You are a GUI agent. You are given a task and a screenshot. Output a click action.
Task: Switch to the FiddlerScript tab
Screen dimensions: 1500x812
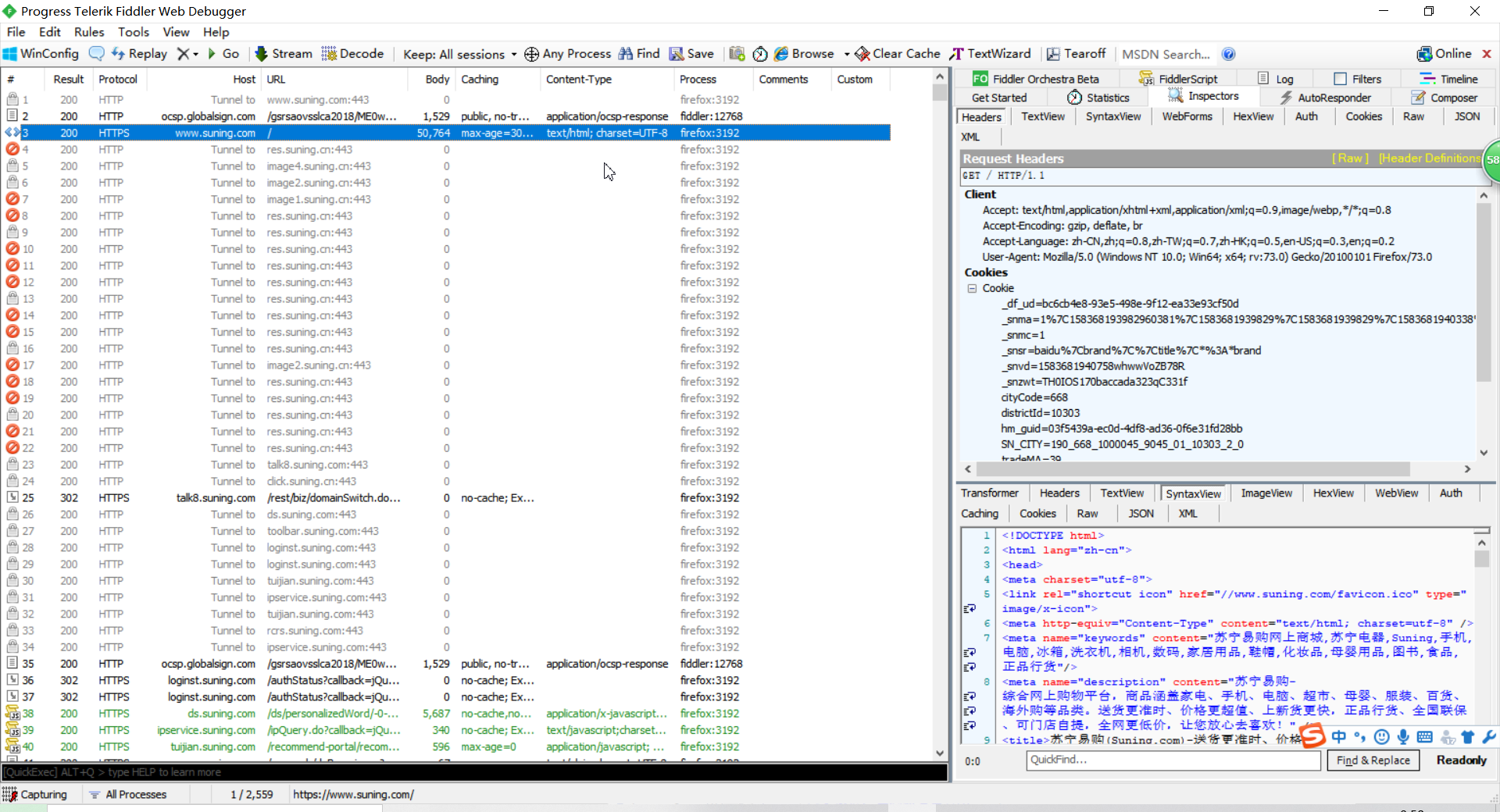(x=1178, y=79)
